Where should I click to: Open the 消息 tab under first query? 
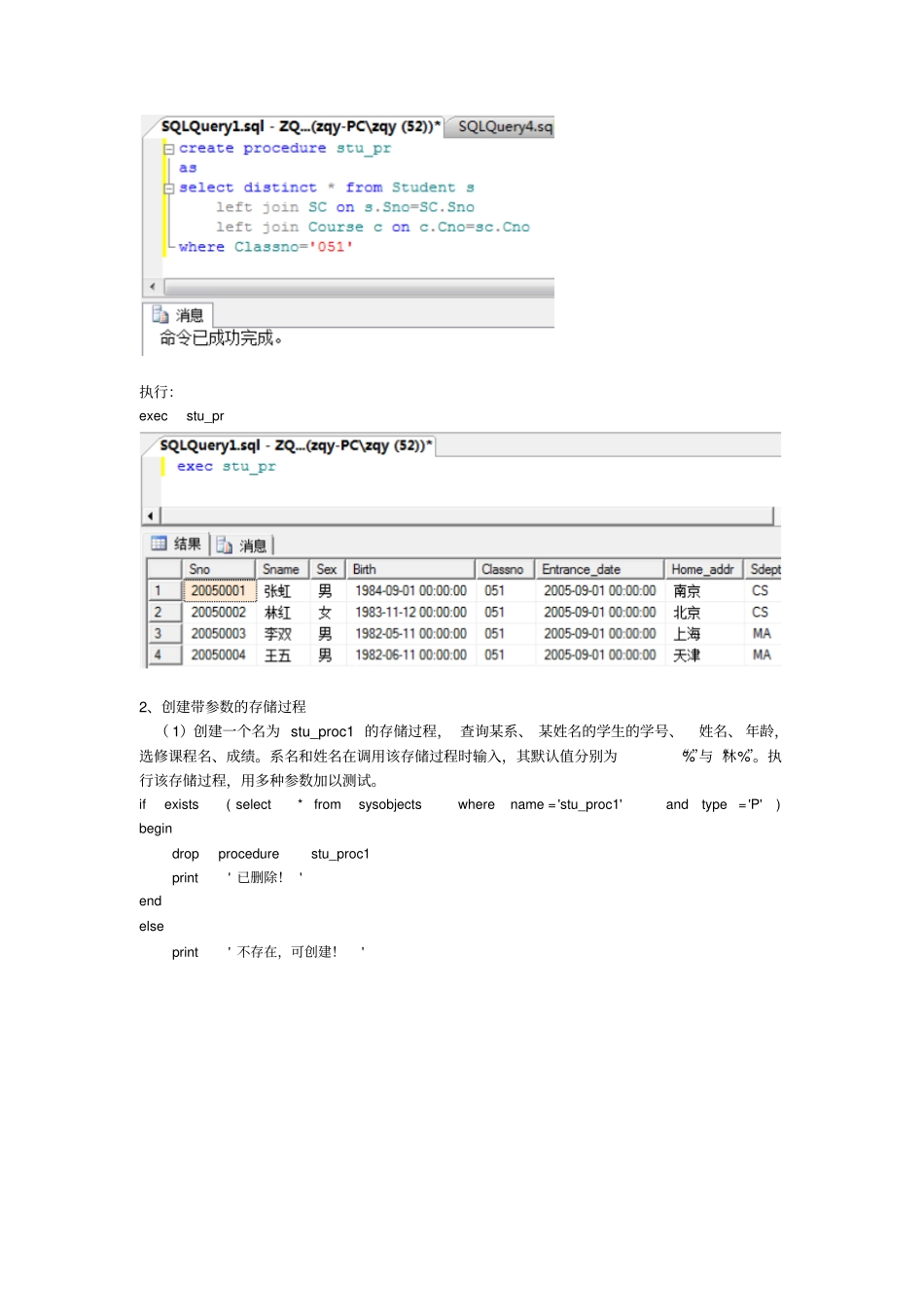pyautogui.click(x=179, y=315)
